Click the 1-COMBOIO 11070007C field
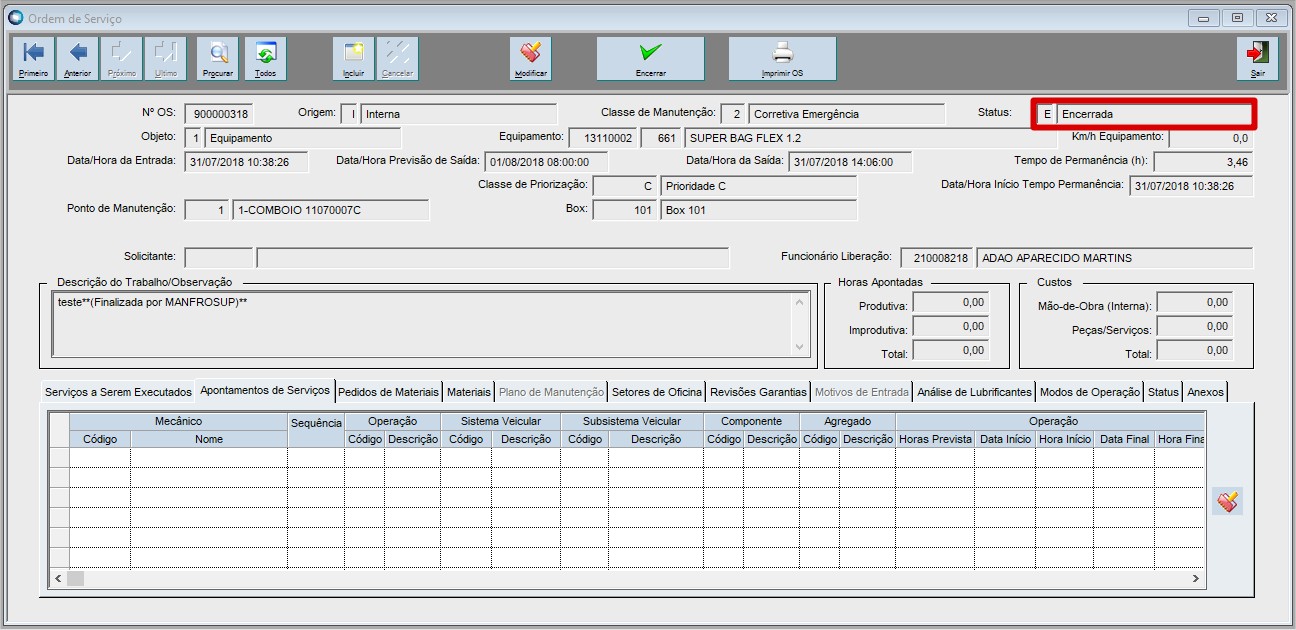 tap(331, 210)
